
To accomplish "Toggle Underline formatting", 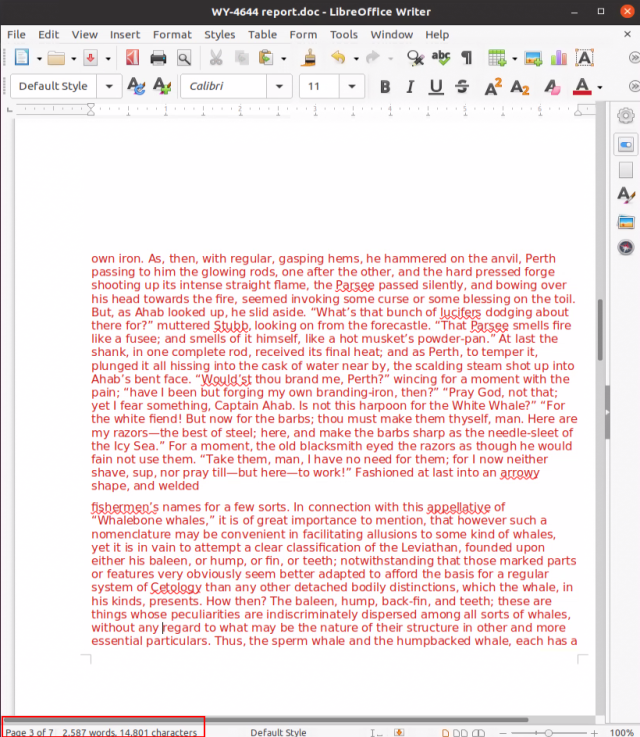I will pos(436,86).
